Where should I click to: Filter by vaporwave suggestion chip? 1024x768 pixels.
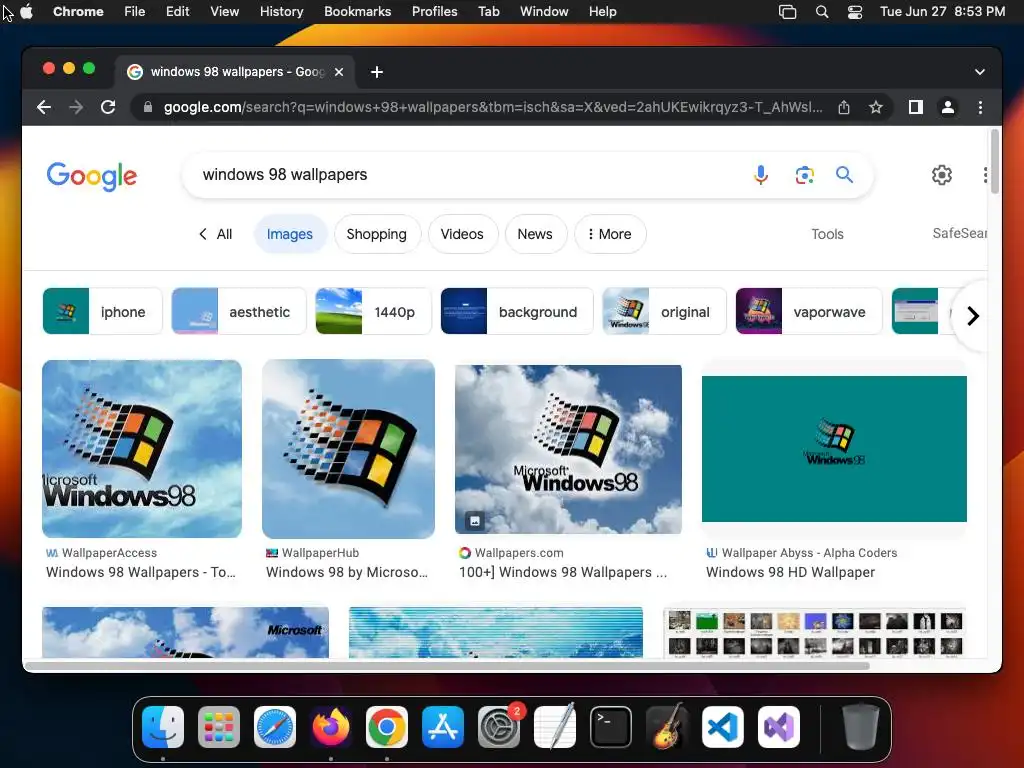[x=809, y=312]
